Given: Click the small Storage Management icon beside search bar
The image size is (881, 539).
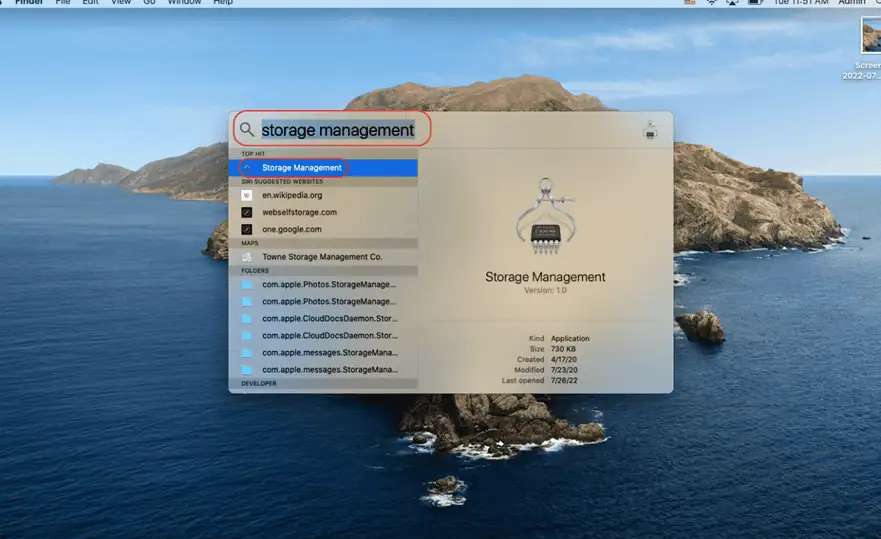Looking at the screenshot, I should click(x=650, y=129).
